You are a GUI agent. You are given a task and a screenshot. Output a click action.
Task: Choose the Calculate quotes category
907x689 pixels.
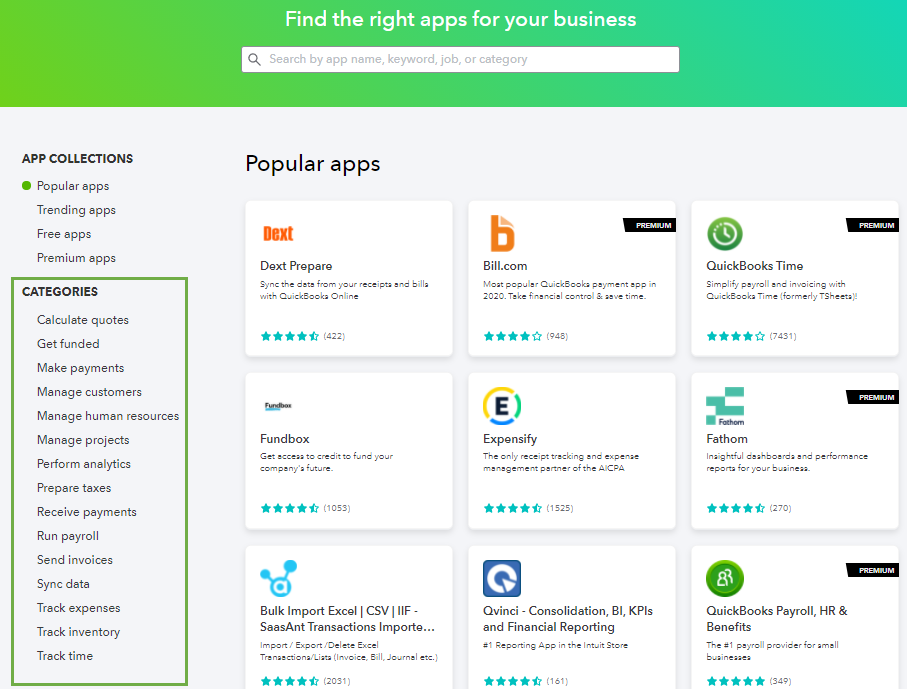point(83,320)
